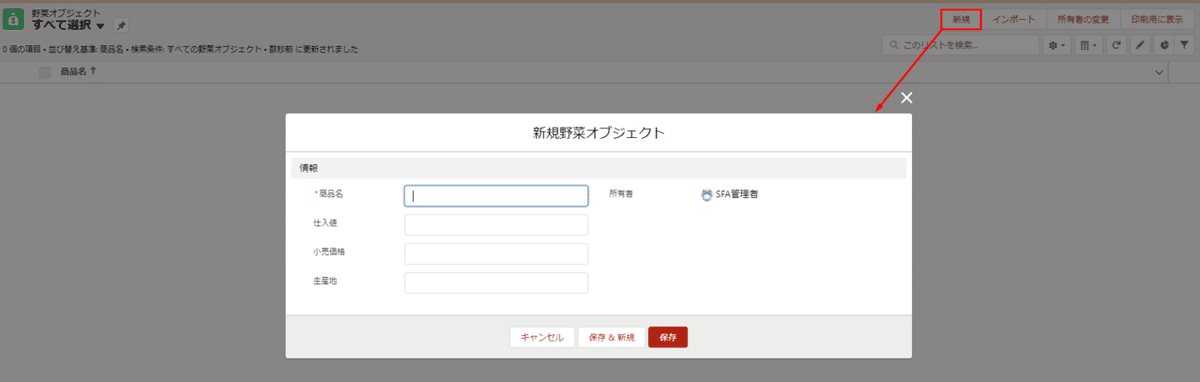
Task: Click the green 野菜オブジェクト object icon
Action: pos(14,20)
